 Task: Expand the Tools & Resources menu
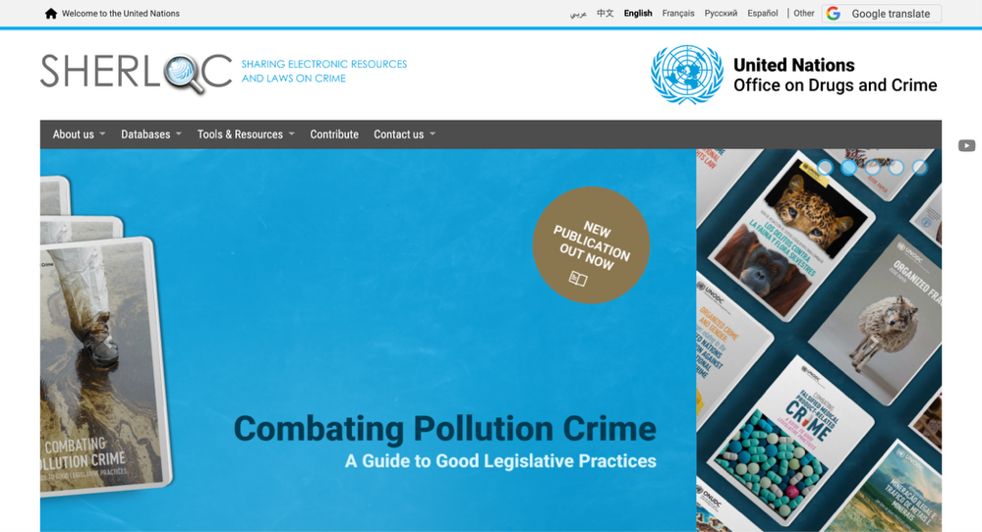[246, 134]
